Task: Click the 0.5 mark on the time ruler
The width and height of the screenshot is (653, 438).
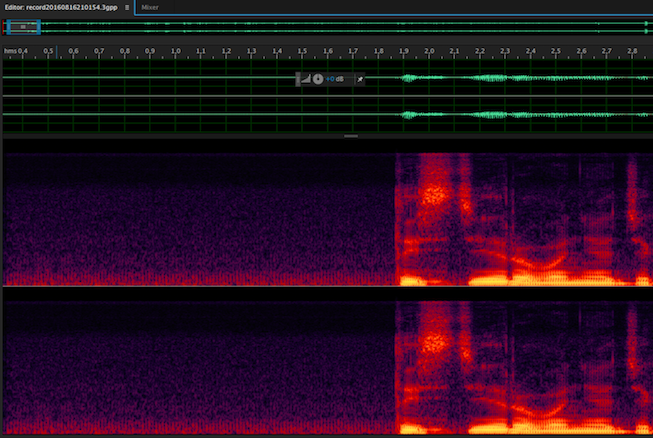Action: (x=47, y=51)
